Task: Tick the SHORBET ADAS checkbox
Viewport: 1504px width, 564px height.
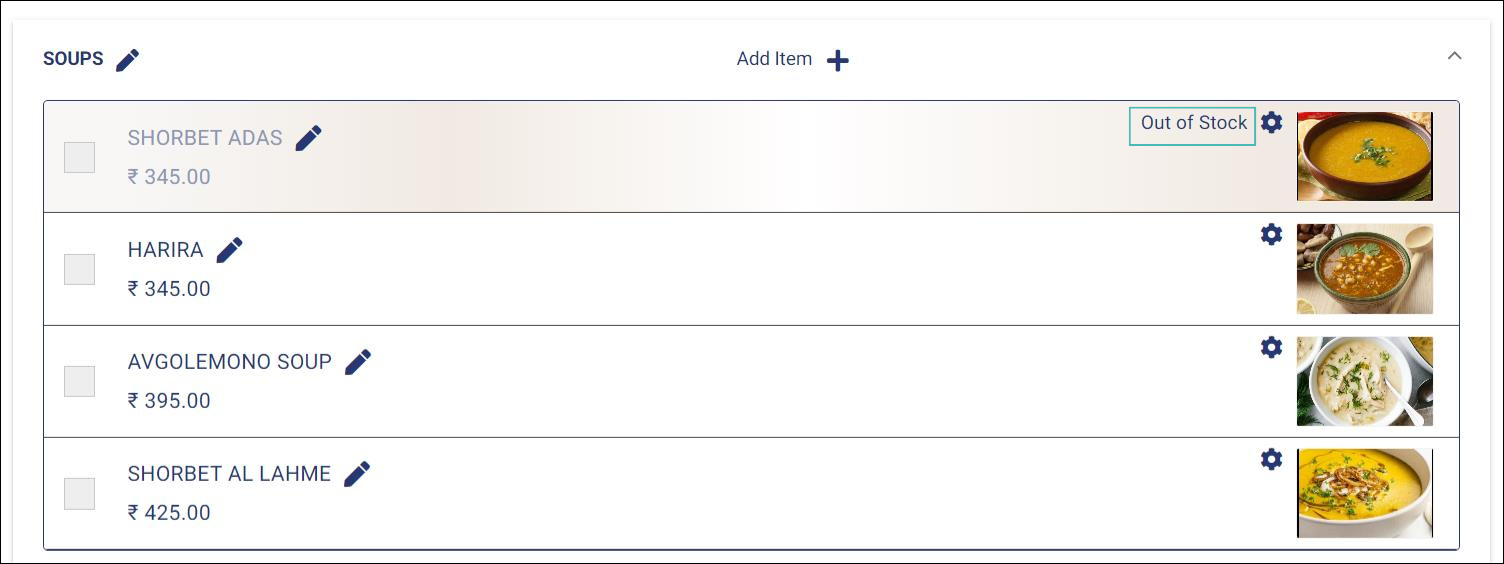Action: [80, 157]
